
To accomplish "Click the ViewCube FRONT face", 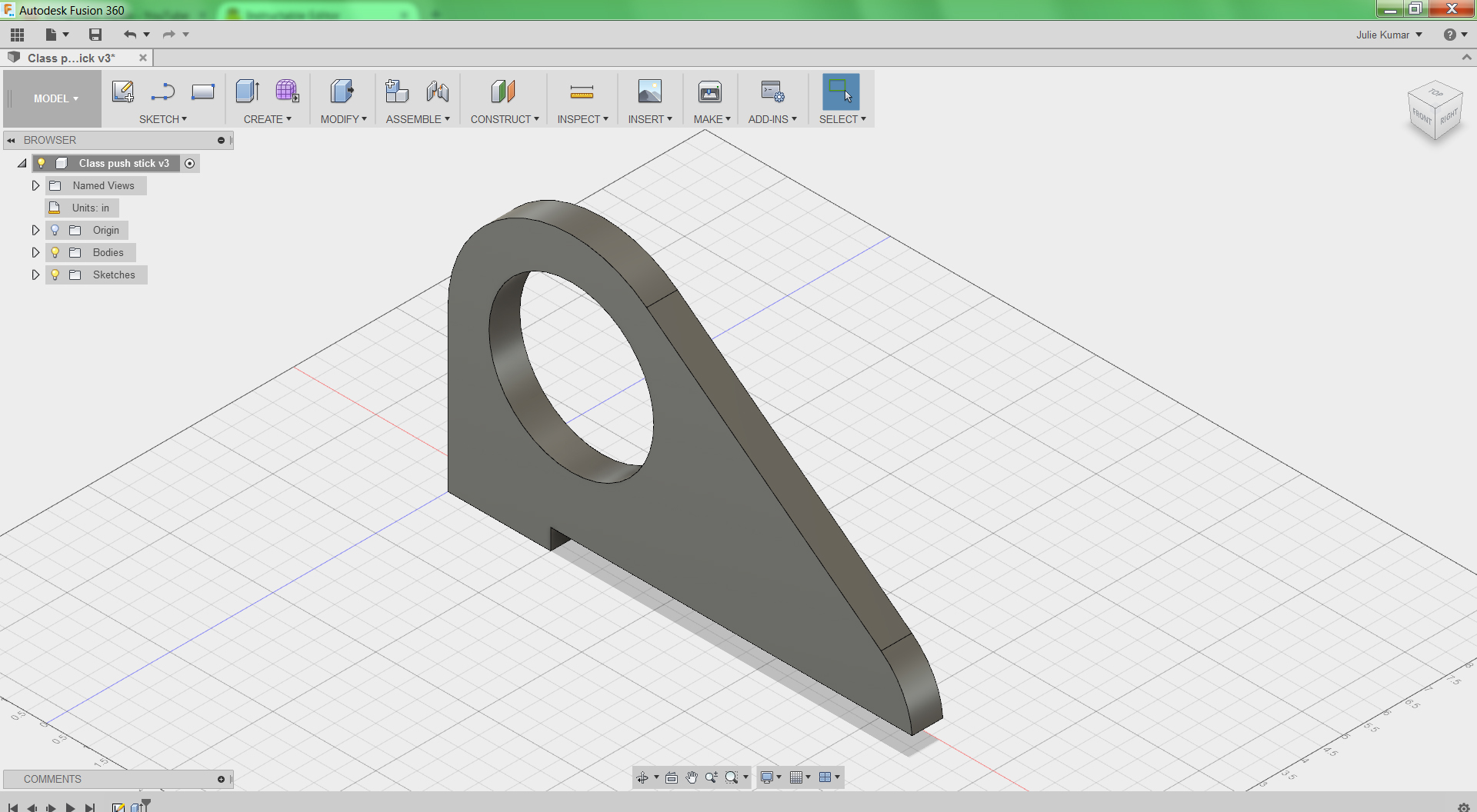I will tap(1422, 118).
